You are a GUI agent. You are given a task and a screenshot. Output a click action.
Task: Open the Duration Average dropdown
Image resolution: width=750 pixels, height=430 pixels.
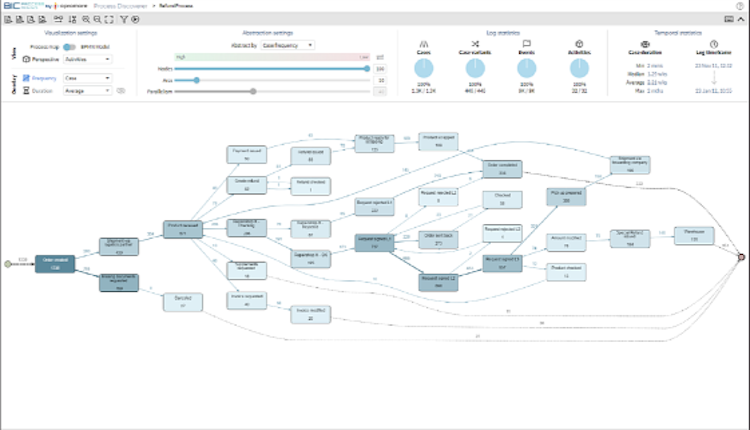pyautogui.click(x=88, y=90)
